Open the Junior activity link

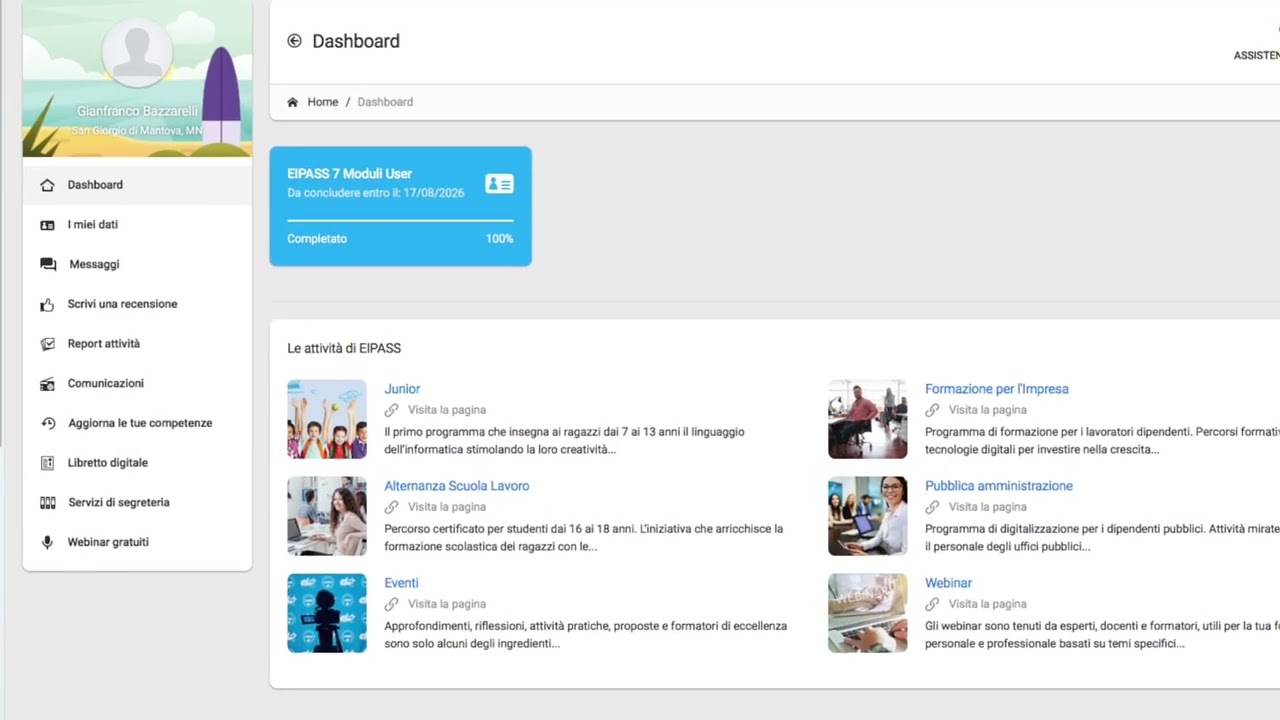tap(402, 389)
